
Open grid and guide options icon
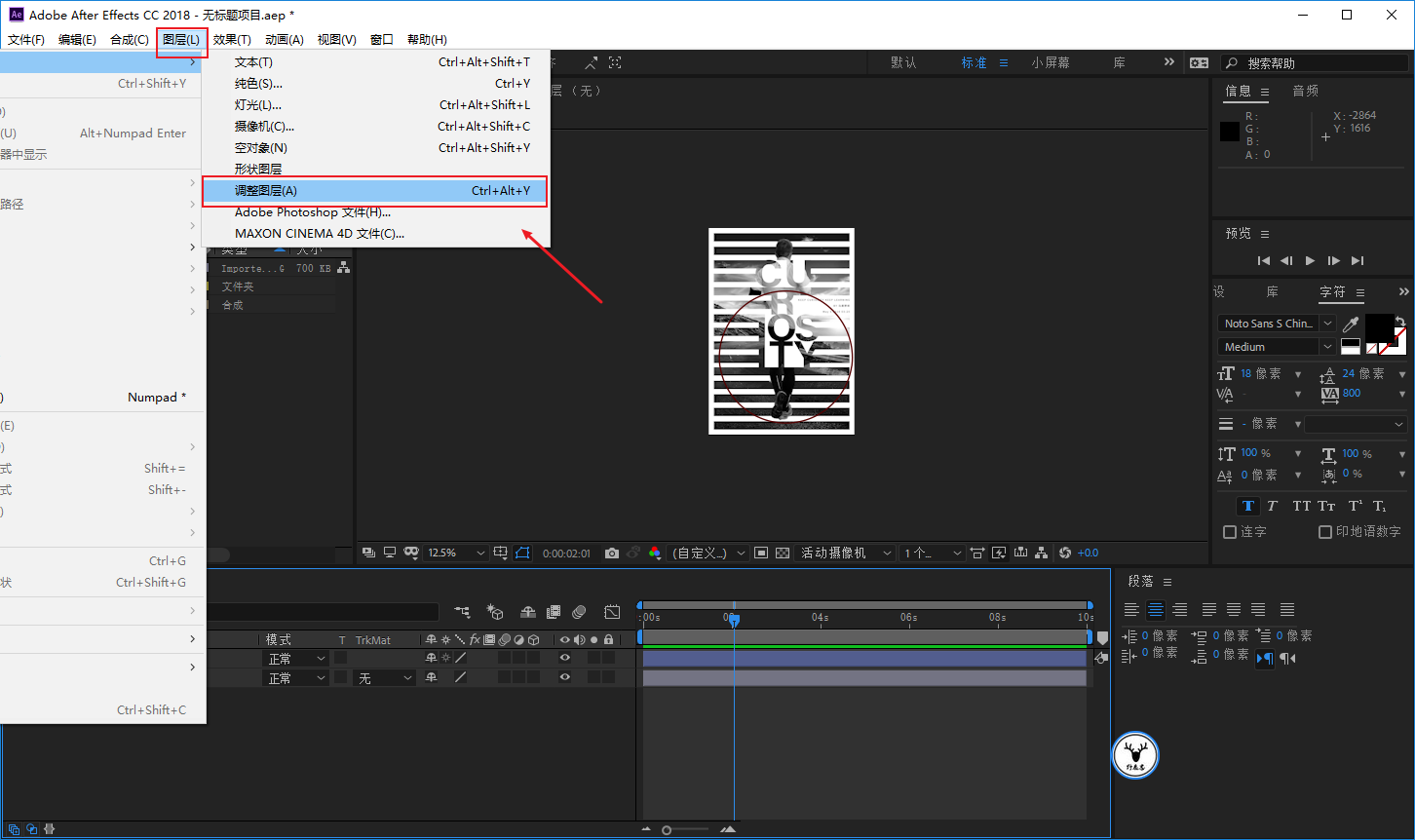coord(500,553)
